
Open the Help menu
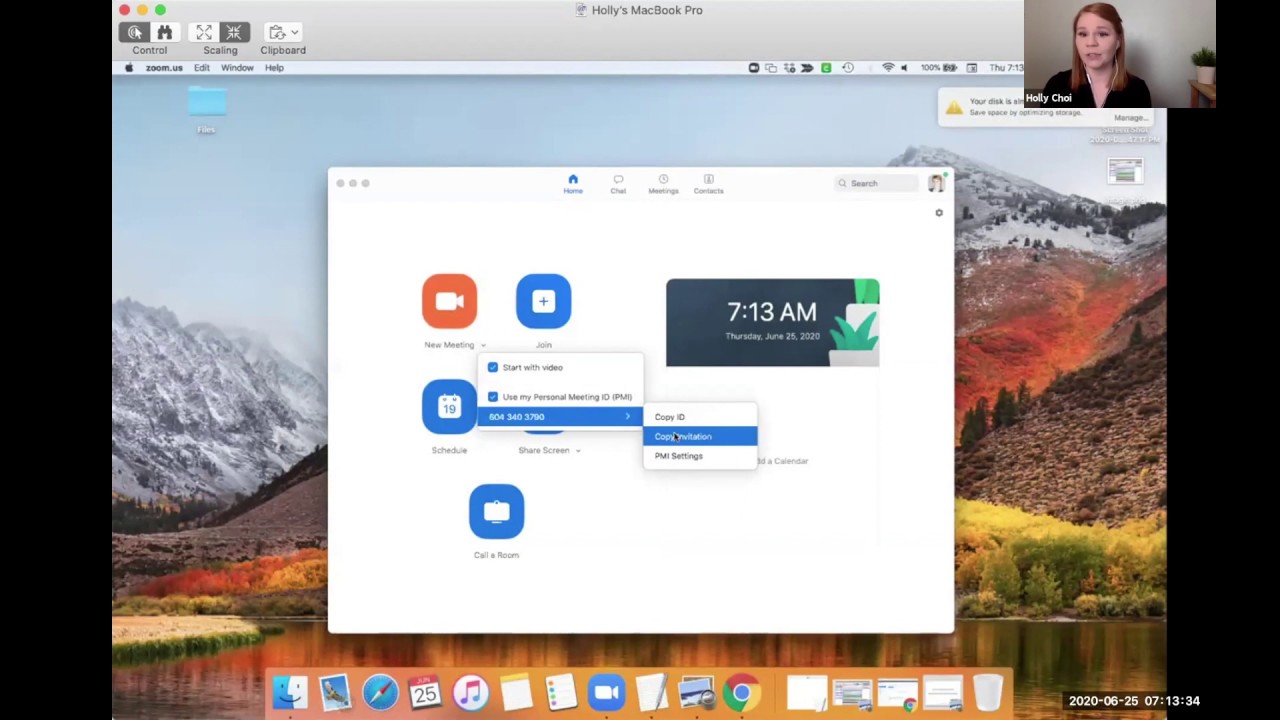pos(274,68)
